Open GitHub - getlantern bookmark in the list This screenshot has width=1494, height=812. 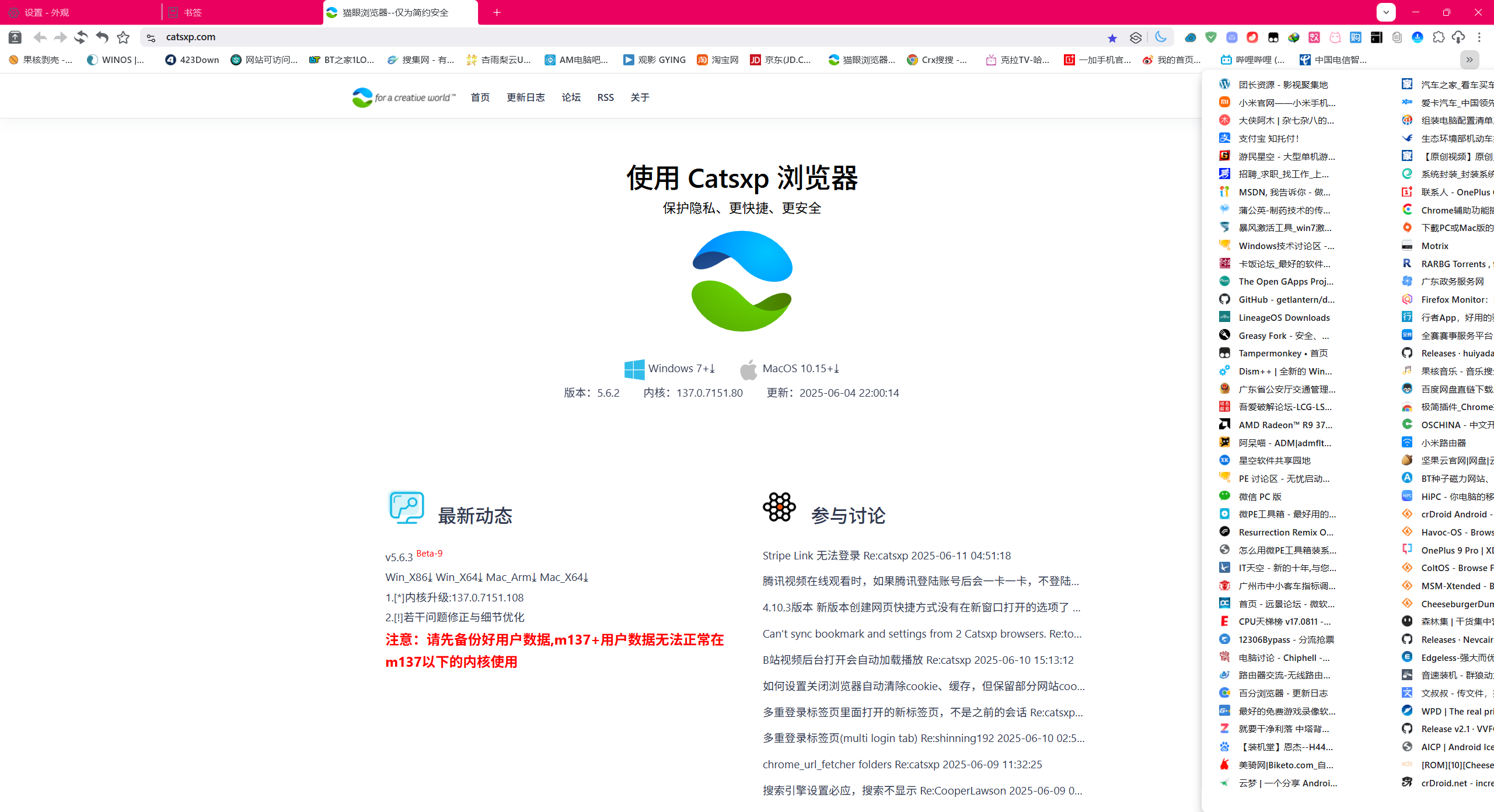pos(1278,299)
